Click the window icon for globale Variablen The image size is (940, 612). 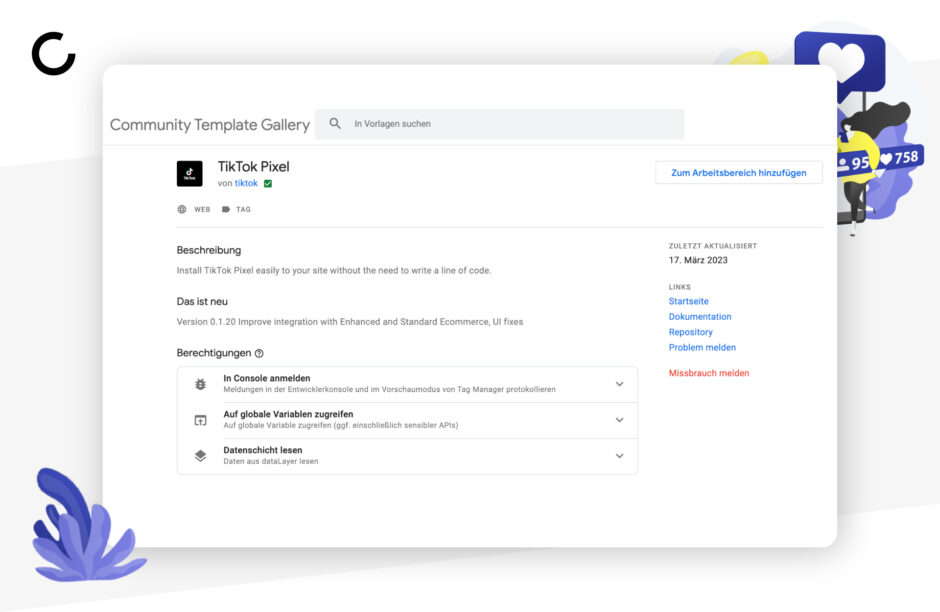(x=201, y=420)
